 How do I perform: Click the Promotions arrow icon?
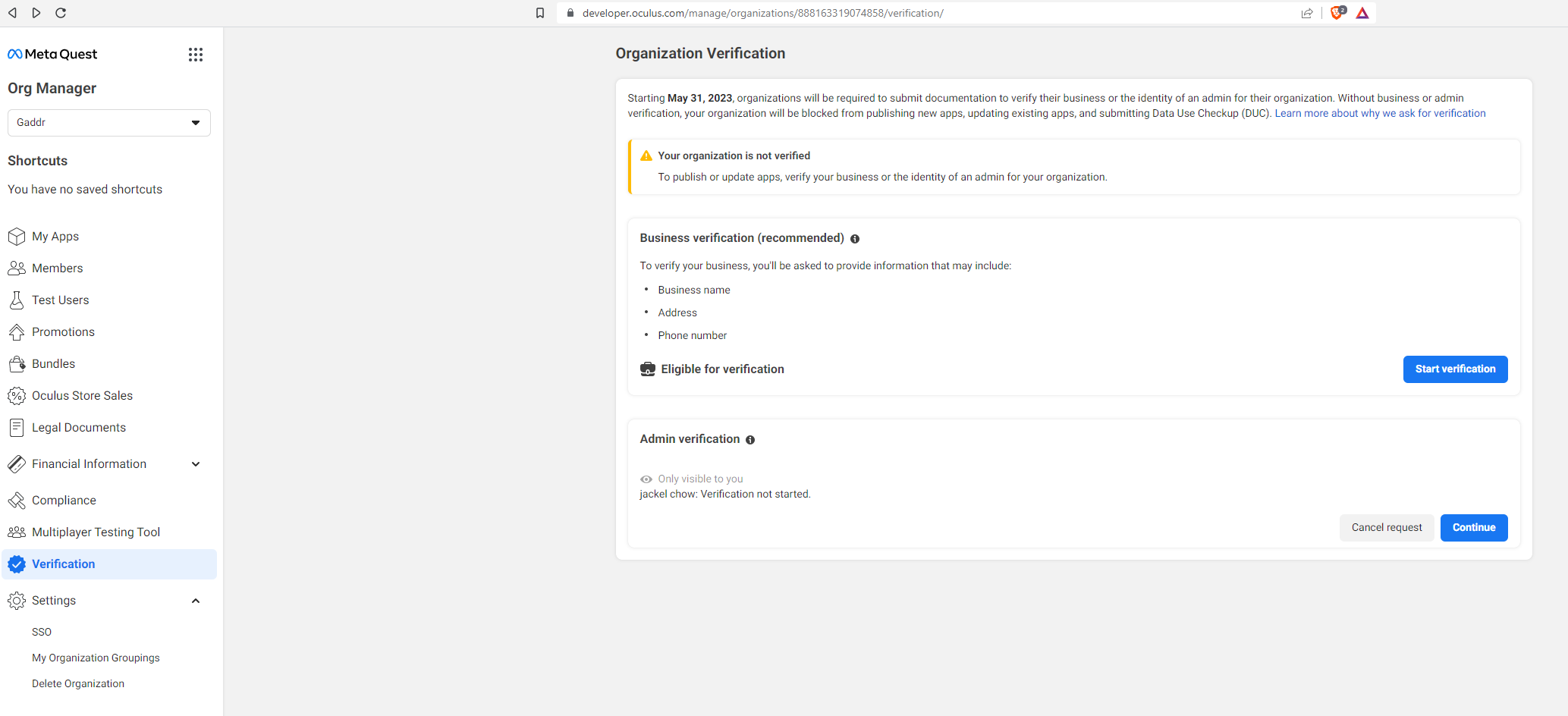[17, 332]
